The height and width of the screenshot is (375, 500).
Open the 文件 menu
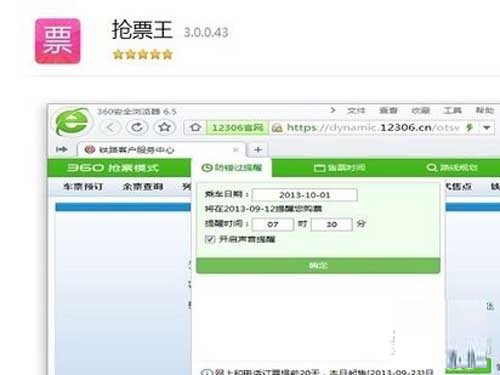[356, 110]
